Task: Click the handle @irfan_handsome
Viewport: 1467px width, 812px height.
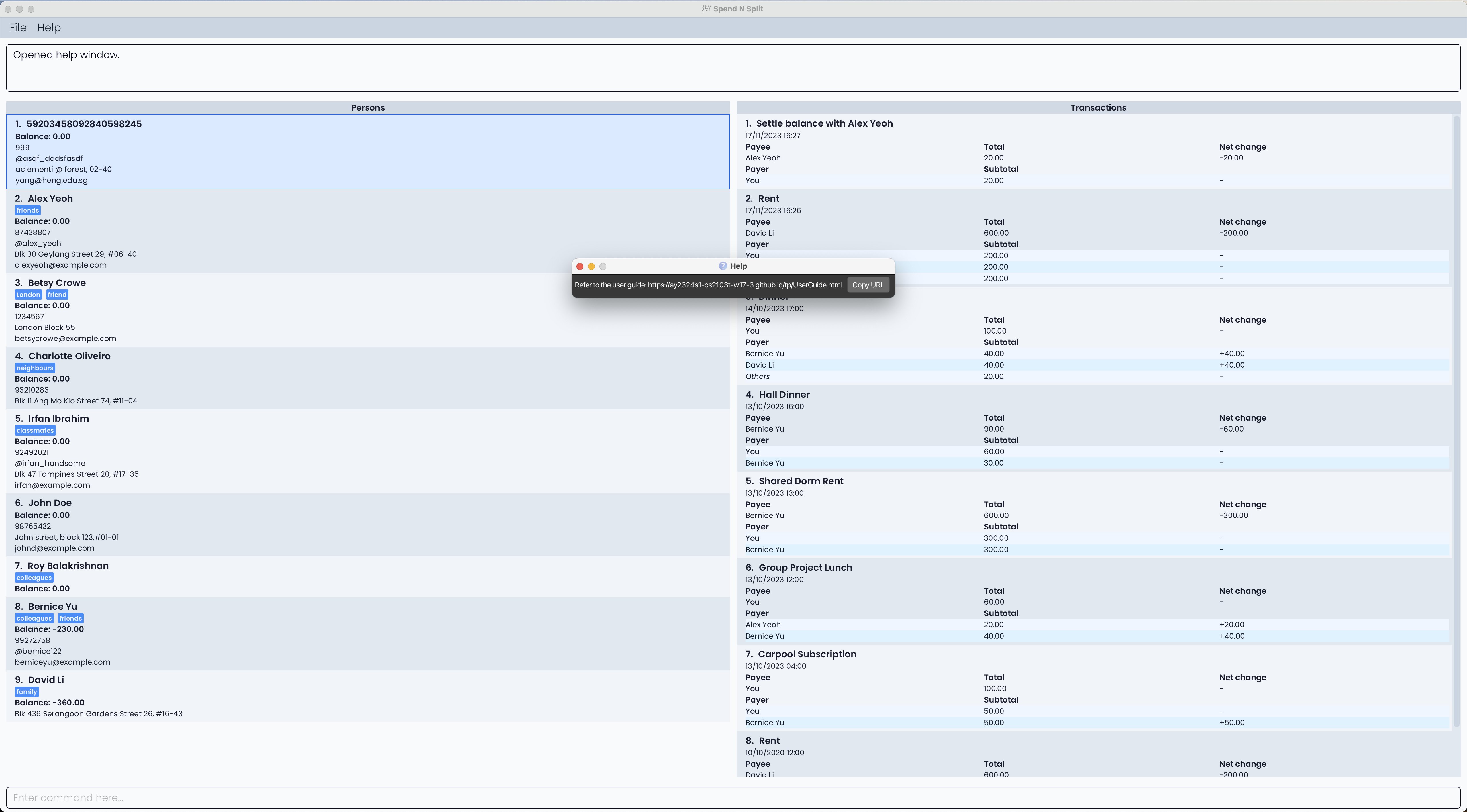Action: point(50,463)
